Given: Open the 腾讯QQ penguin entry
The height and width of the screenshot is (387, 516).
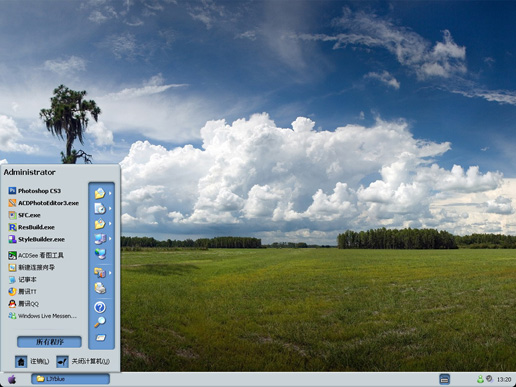Looking at the screenshot, I should [x=24, y=304].
